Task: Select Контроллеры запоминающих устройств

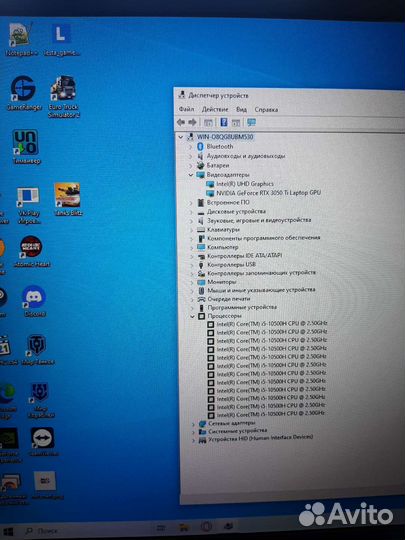Action: click(261, 273)
